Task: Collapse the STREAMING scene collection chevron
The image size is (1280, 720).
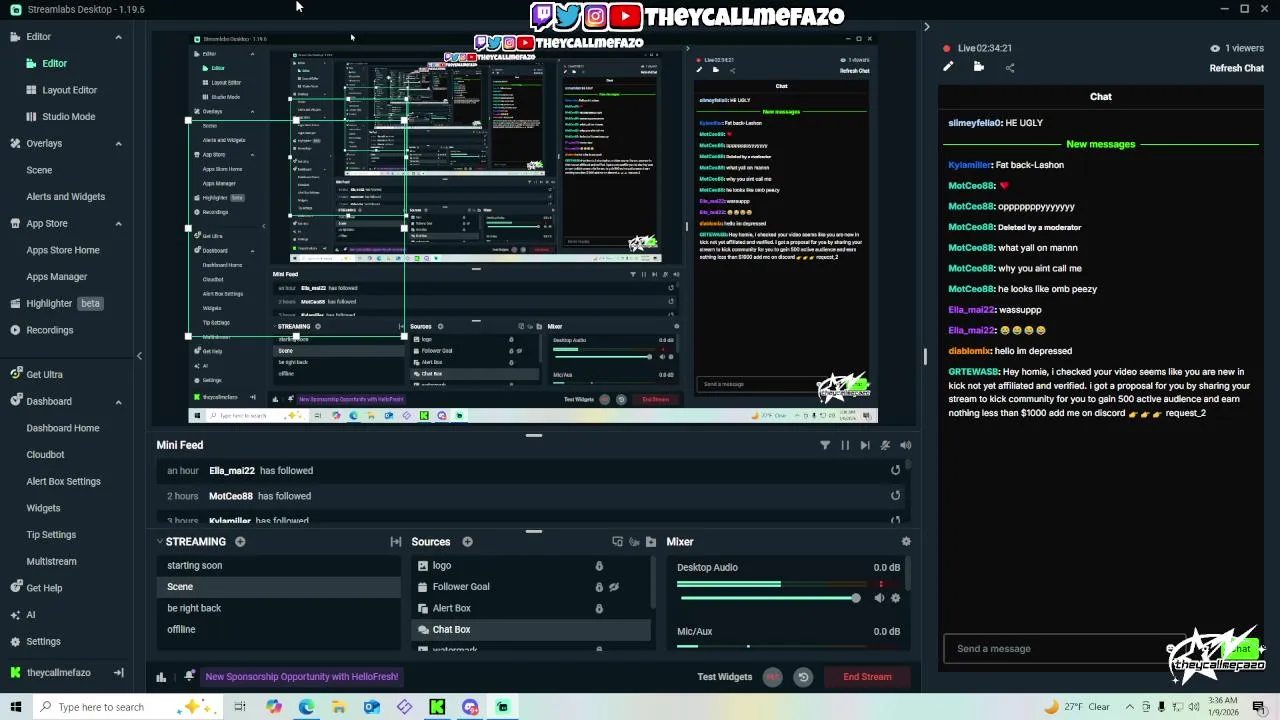Action: (159, 542)
